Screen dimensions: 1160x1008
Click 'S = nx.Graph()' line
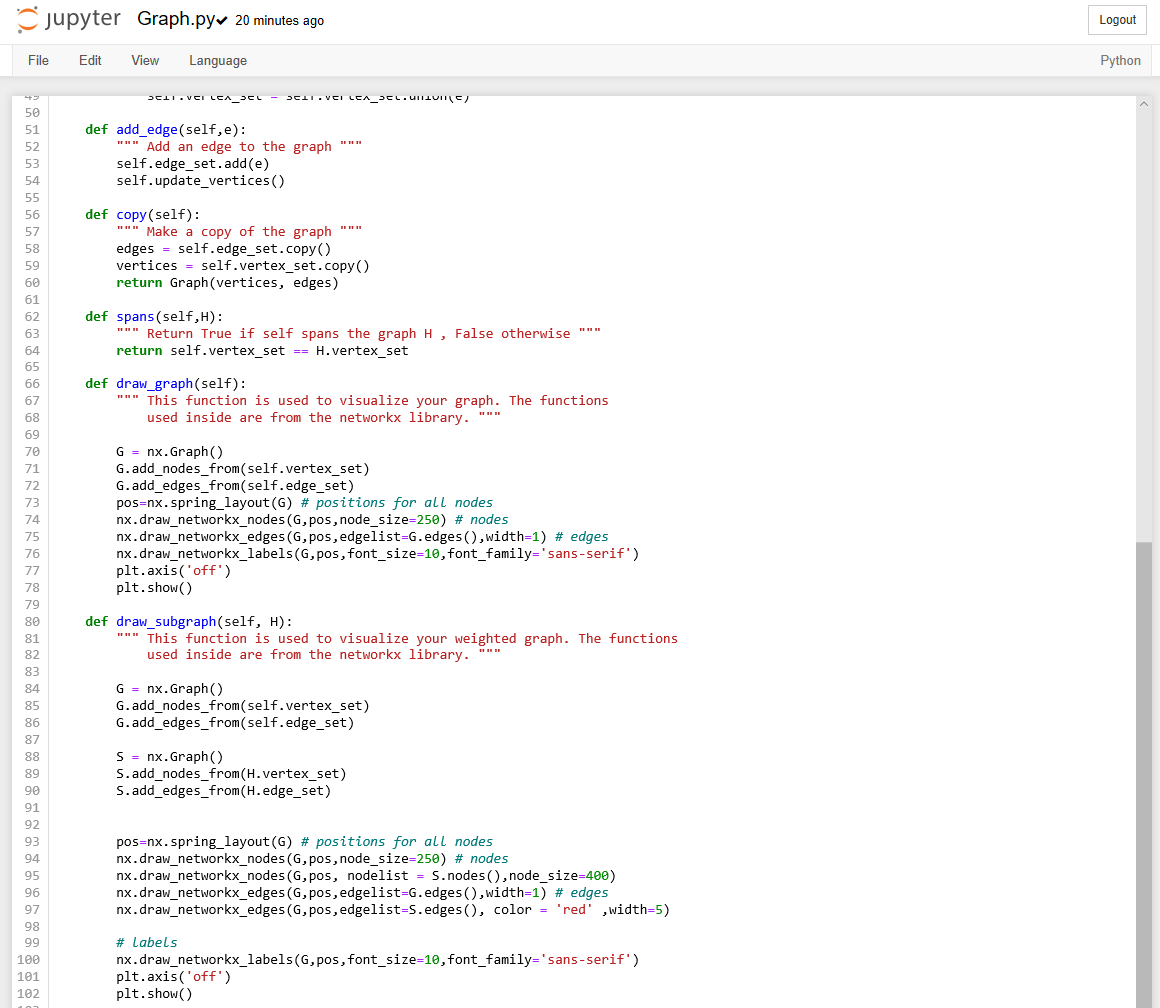[169, 757]
